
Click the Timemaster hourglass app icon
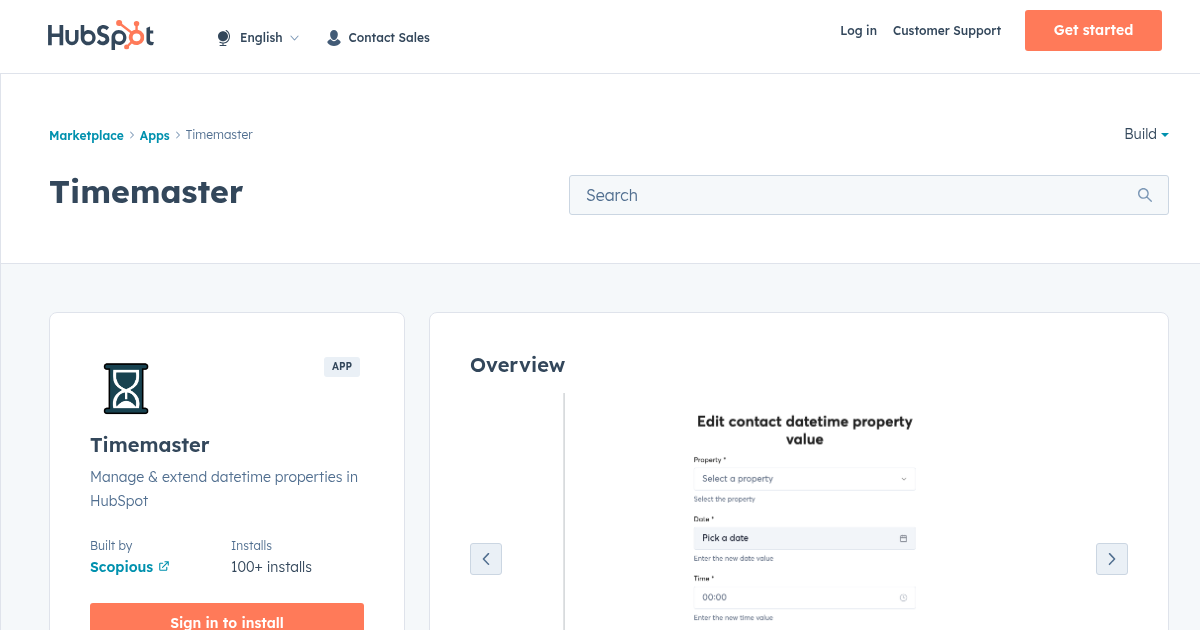pyautogui.click(x=126, y=389)
